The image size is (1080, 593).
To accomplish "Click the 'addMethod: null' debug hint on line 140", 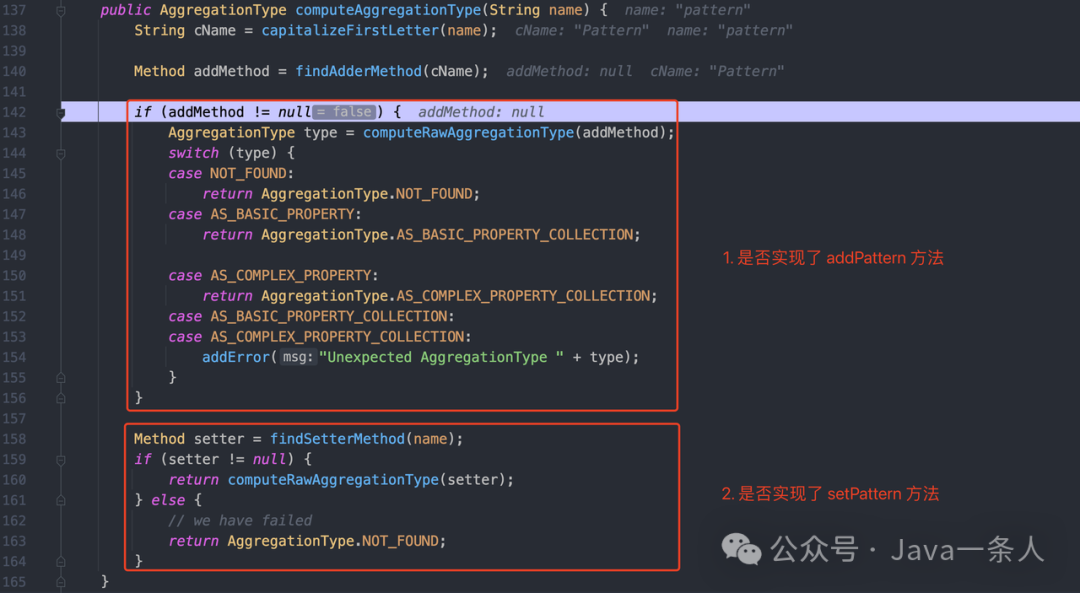I will [569, 72].
